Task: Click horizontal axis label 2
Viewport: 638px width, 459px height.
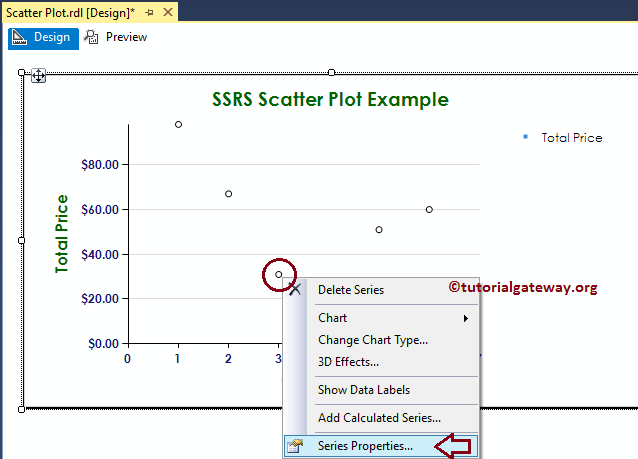Action: point(228,359)
